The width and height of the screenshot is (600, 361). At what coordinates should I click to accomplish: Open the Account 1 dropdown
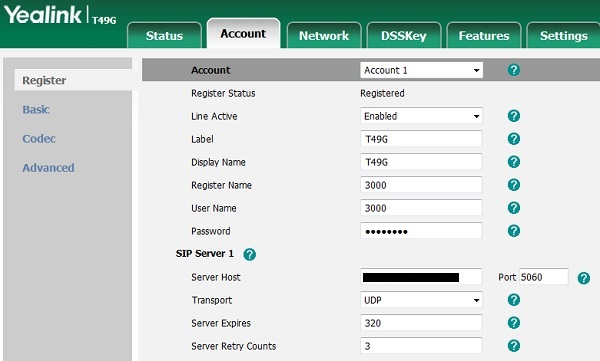coord(421,70)
